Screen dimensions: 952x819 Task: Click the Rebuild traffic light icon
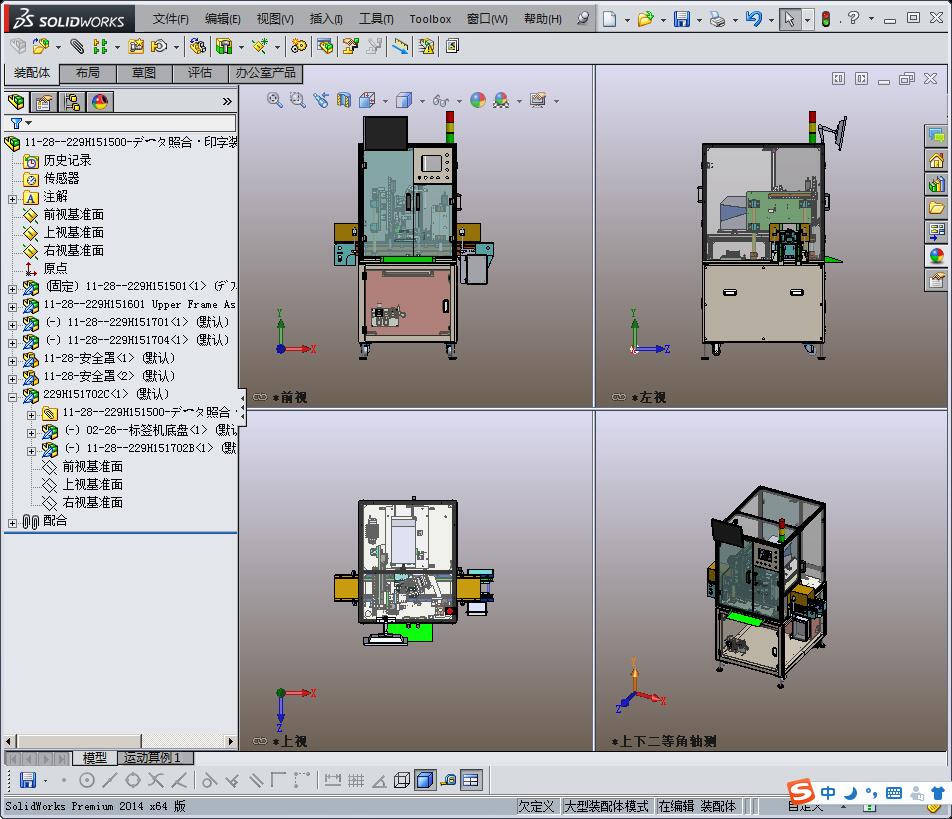tap(826, 19)
